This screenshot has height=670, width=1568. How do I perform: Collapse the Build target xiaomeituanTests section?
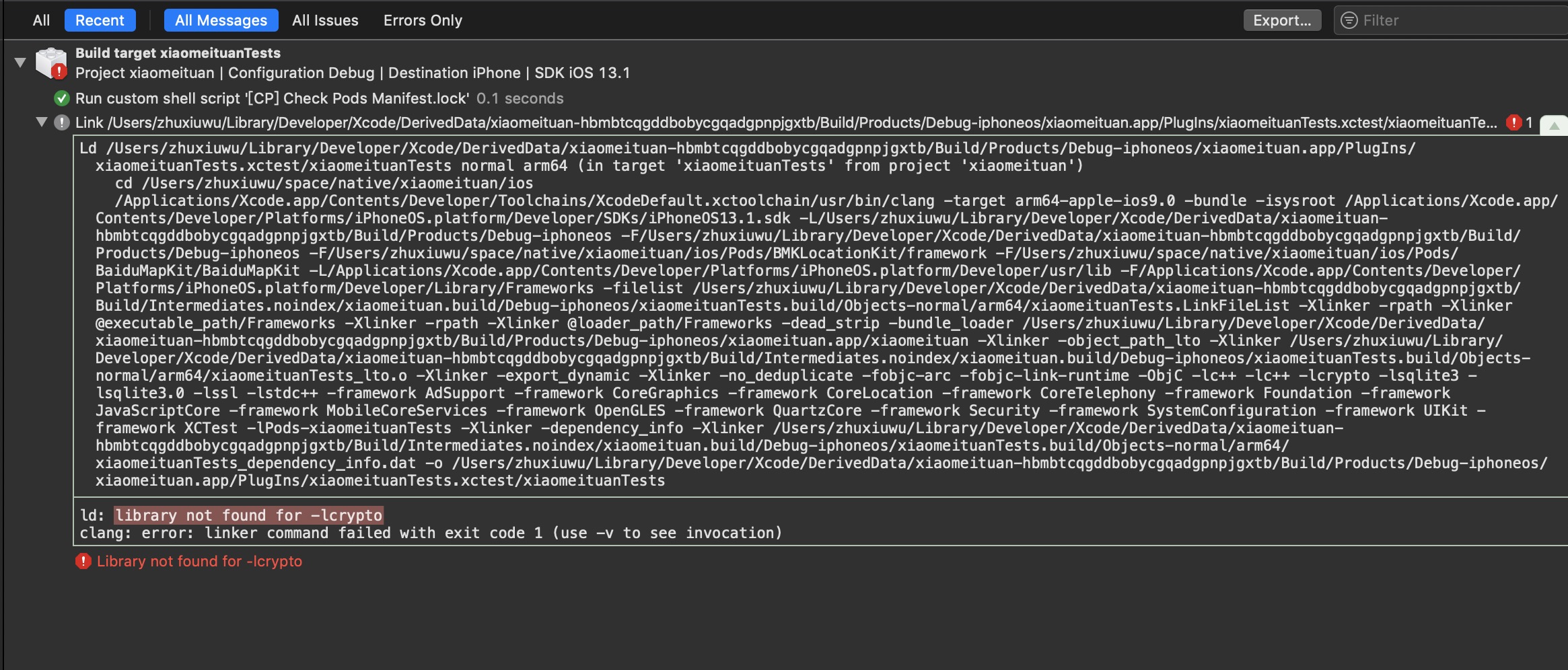19,62
